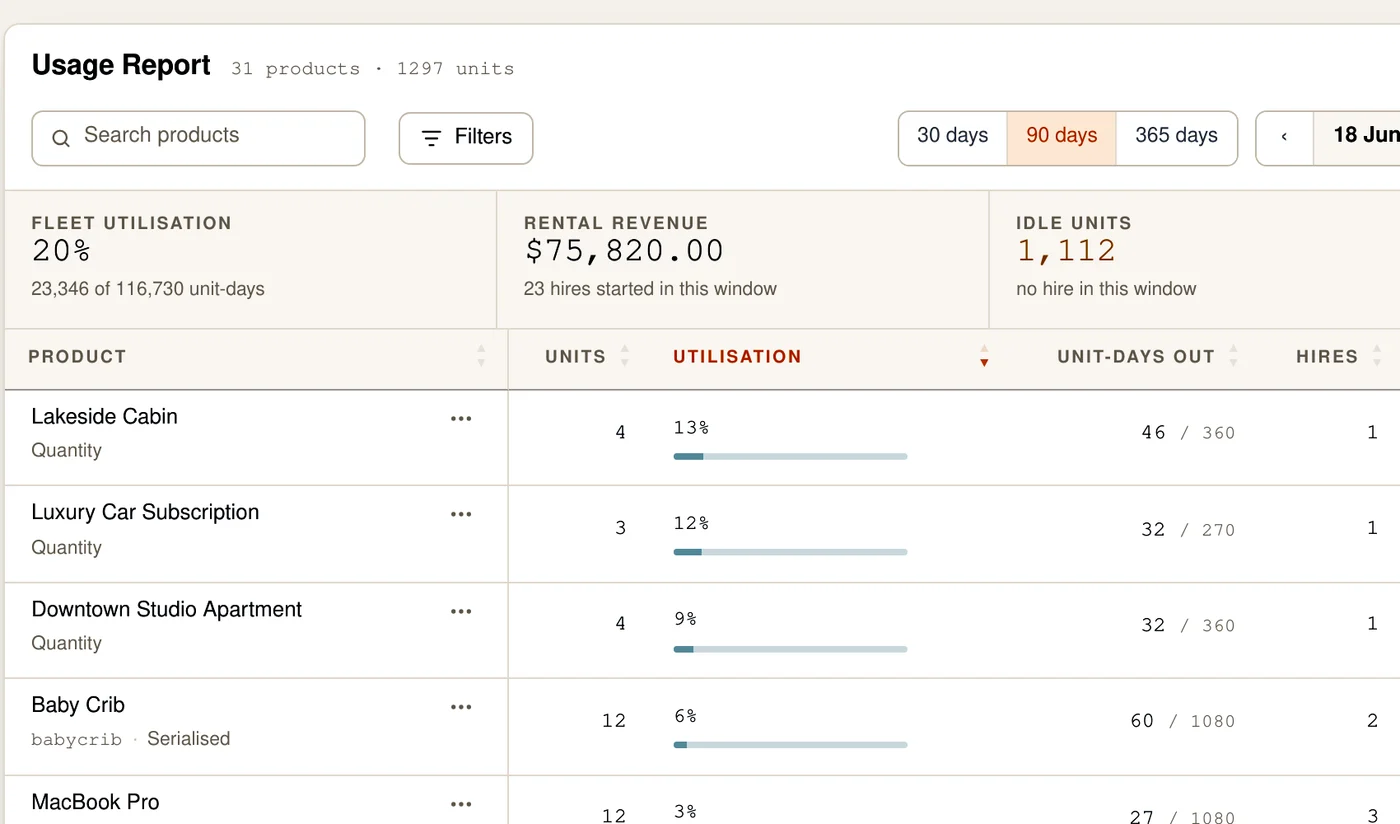Click the 13% utilisation value
Image resolution: width=1400 pixels, height=824 pixels.
[691, 428]
